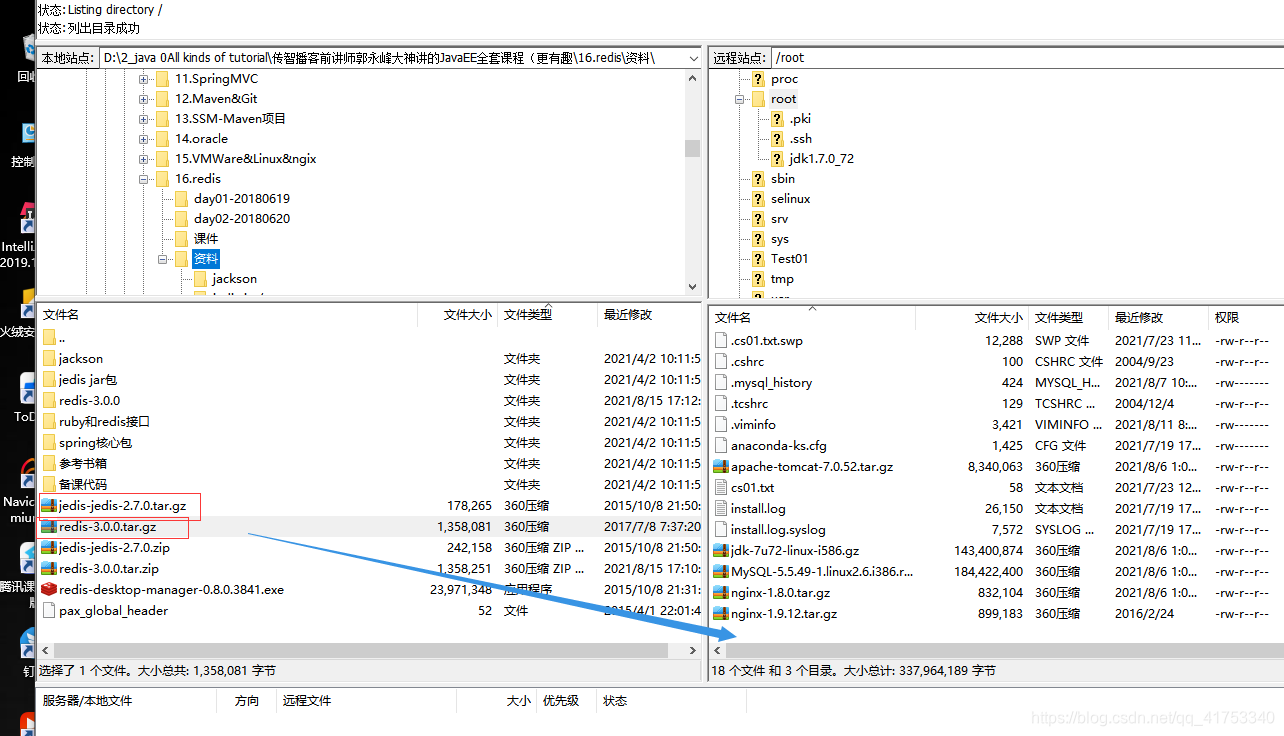Select the .mysql_history remote file name

771,383
